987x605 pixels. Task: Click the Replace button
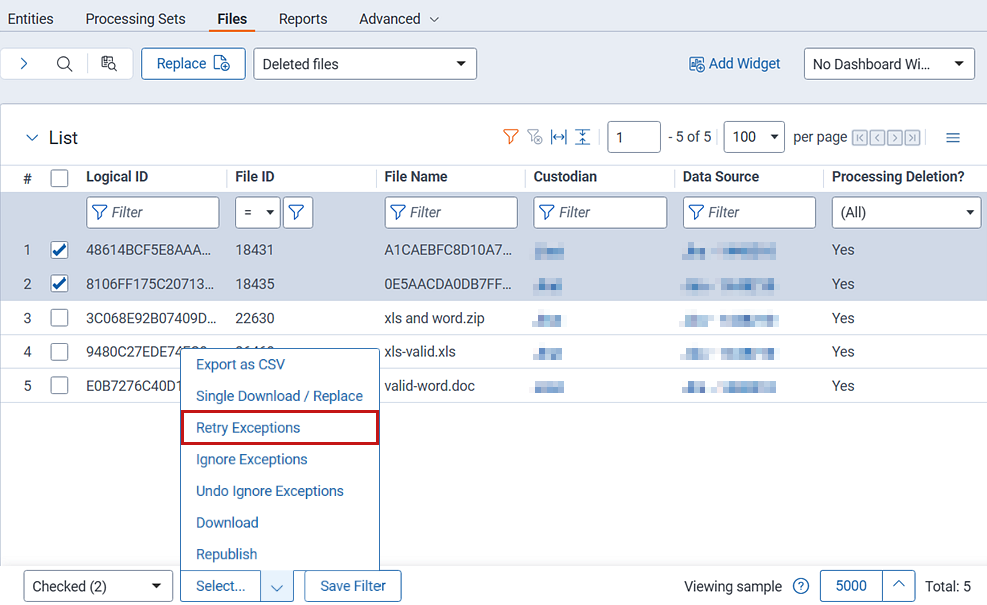click(193, 64)
